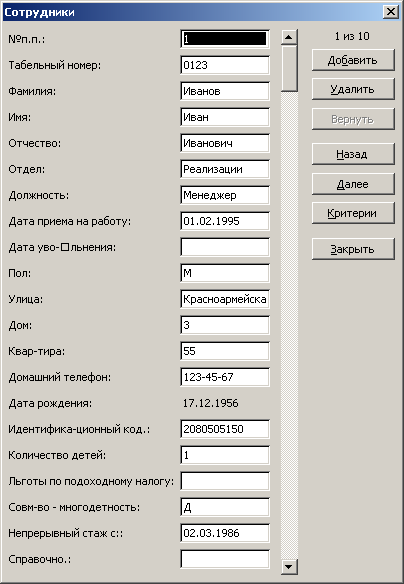Screen dimensions: 404x584
Task: Focus the №п.п. field
Action: pos(225,39)
